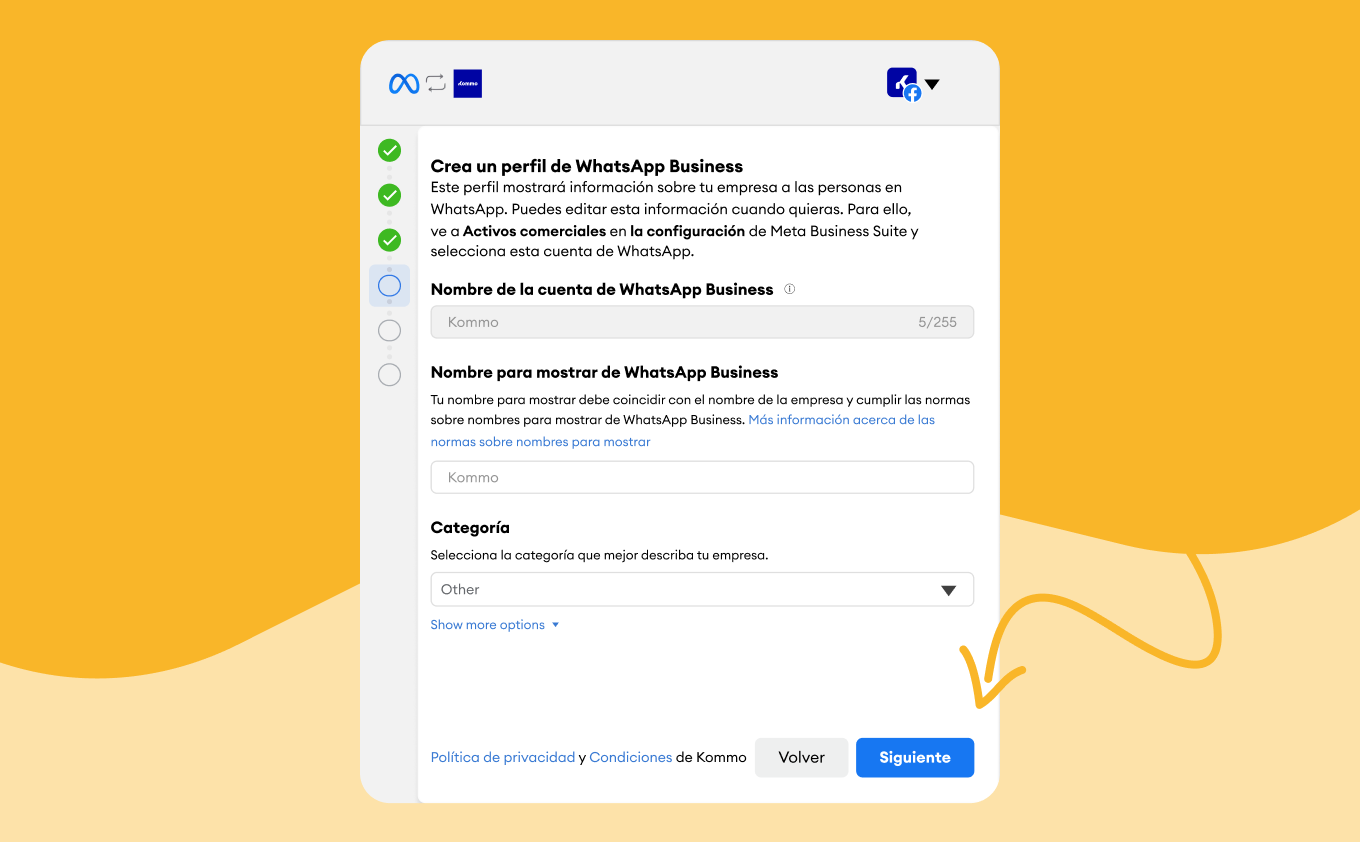
Task: Click the swap arrows icon between logos
Action: 436,83
